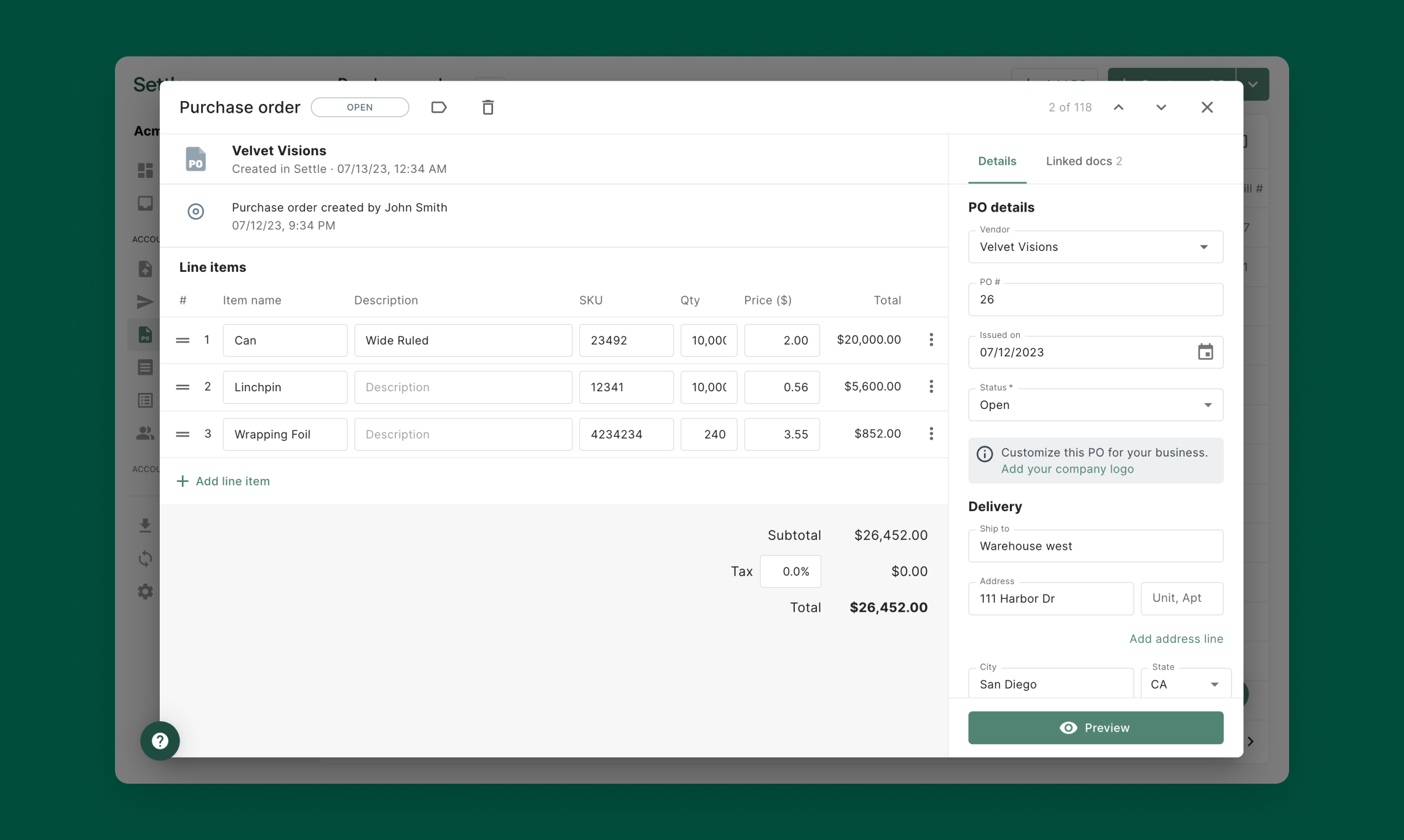
Task: Click the Unit, Apt field
Action: pyautogui.click(x=1181, y=599)
